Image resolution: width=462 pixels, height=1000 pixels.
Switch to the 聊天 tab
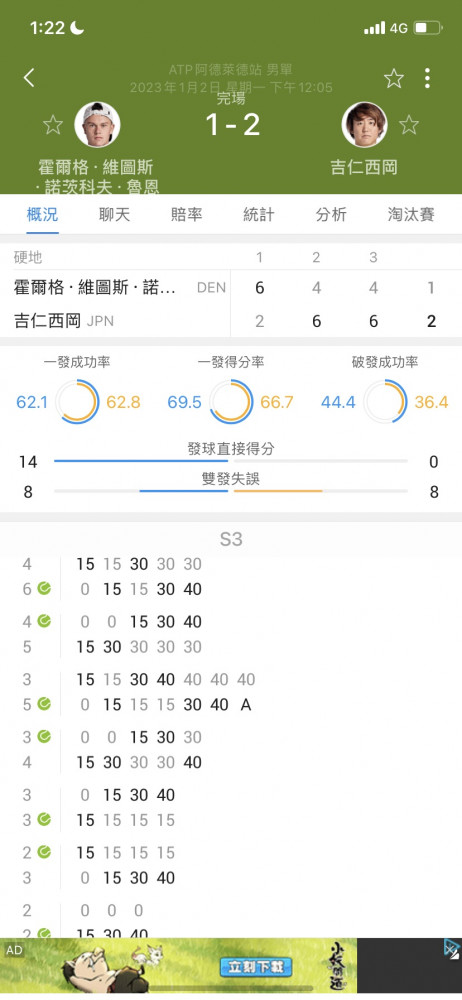coord(115,214)
